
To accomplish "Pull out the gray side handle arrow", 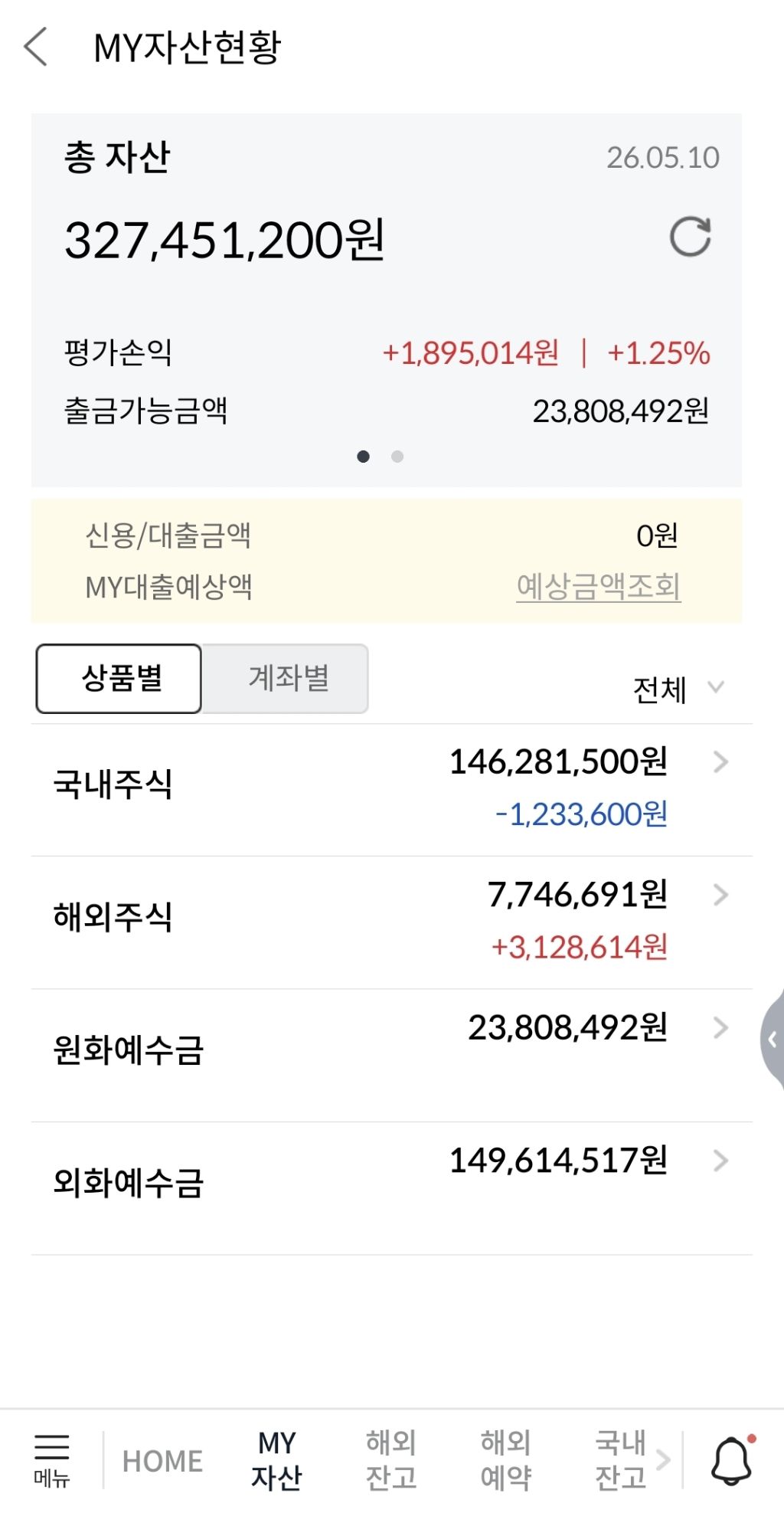I will [x=773, y=1040].
